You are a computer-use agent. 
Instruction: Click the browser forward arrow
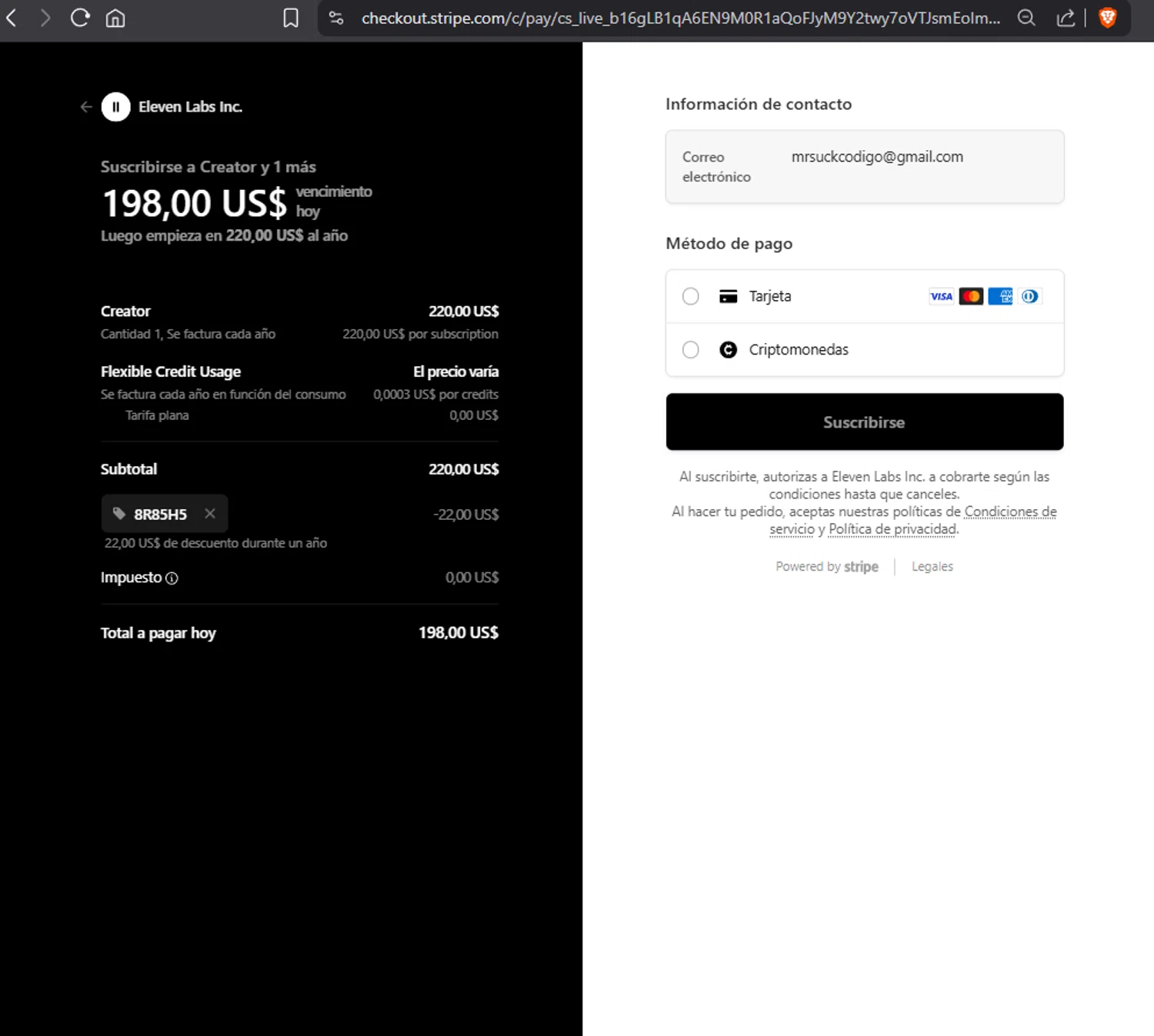click(x=45, y=18)
